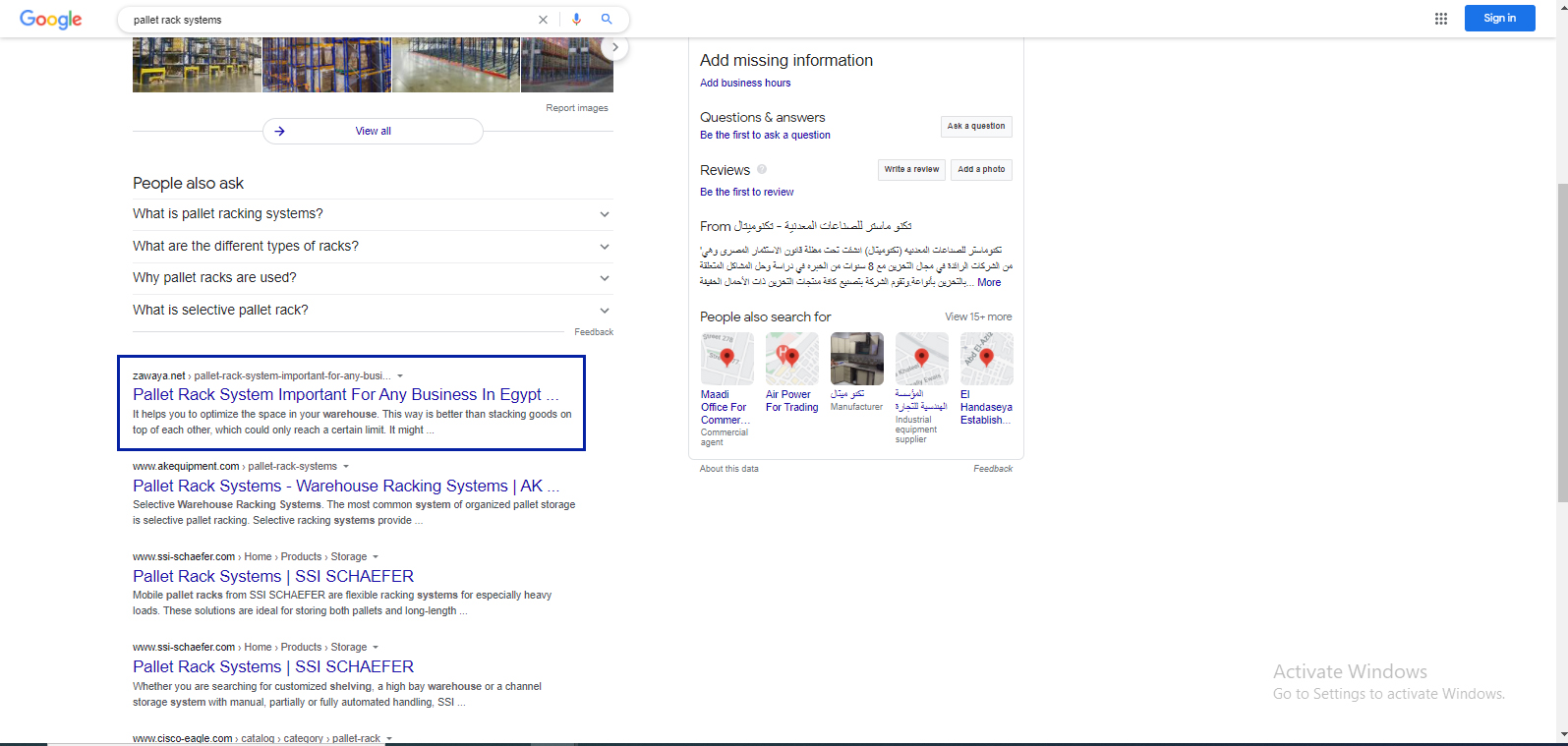
Task: Click the help icon beside Reviews
Action: pos(762,169)
